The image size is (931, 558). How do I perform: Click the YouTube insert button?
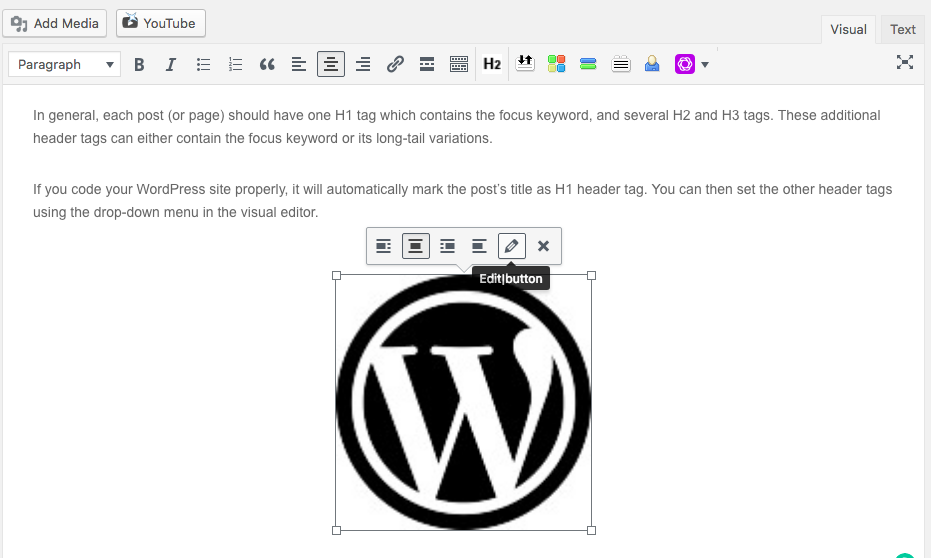tap(160, 23)
